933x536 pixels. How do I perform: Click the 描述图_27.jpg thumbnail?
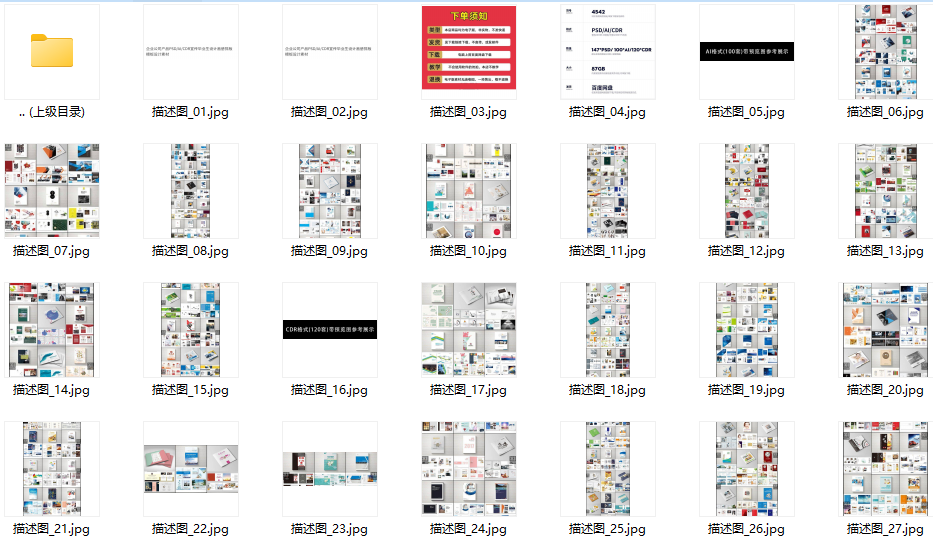(885, 469)
